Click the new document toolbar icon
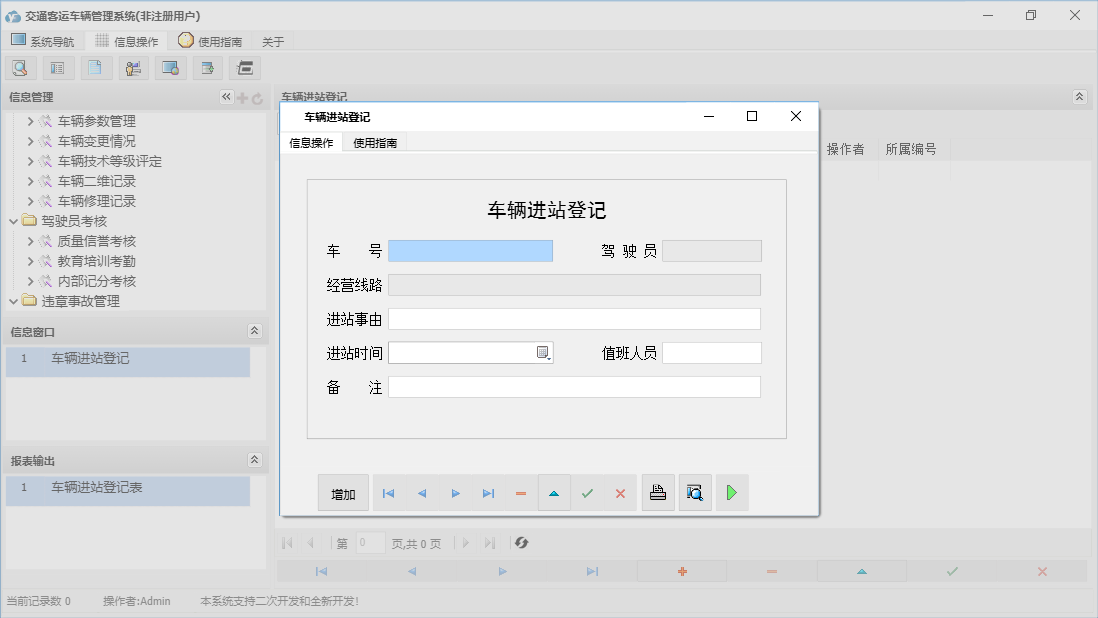The width and height of the screenshot is (1098, 618). click(95, 67)
